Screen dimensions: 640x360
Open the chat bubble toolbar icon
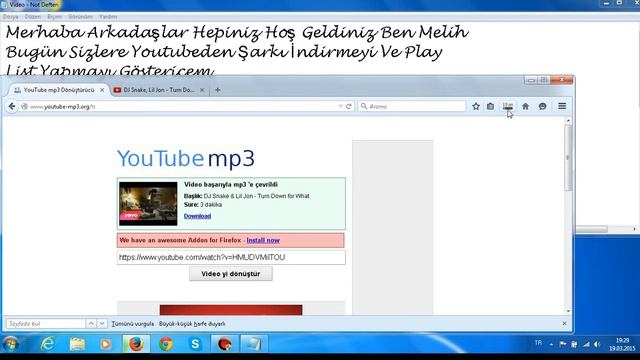point(542,107)
